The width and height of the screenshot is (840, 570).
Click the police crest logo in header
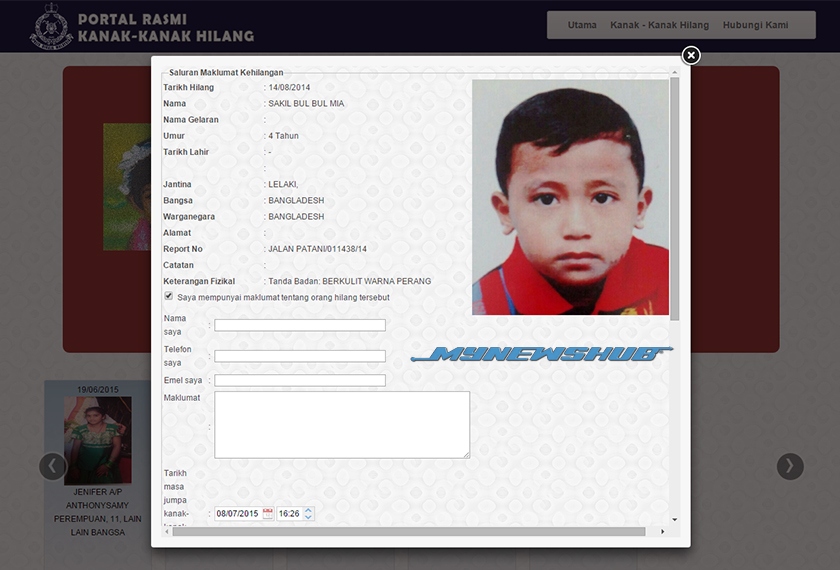(48, 26)
